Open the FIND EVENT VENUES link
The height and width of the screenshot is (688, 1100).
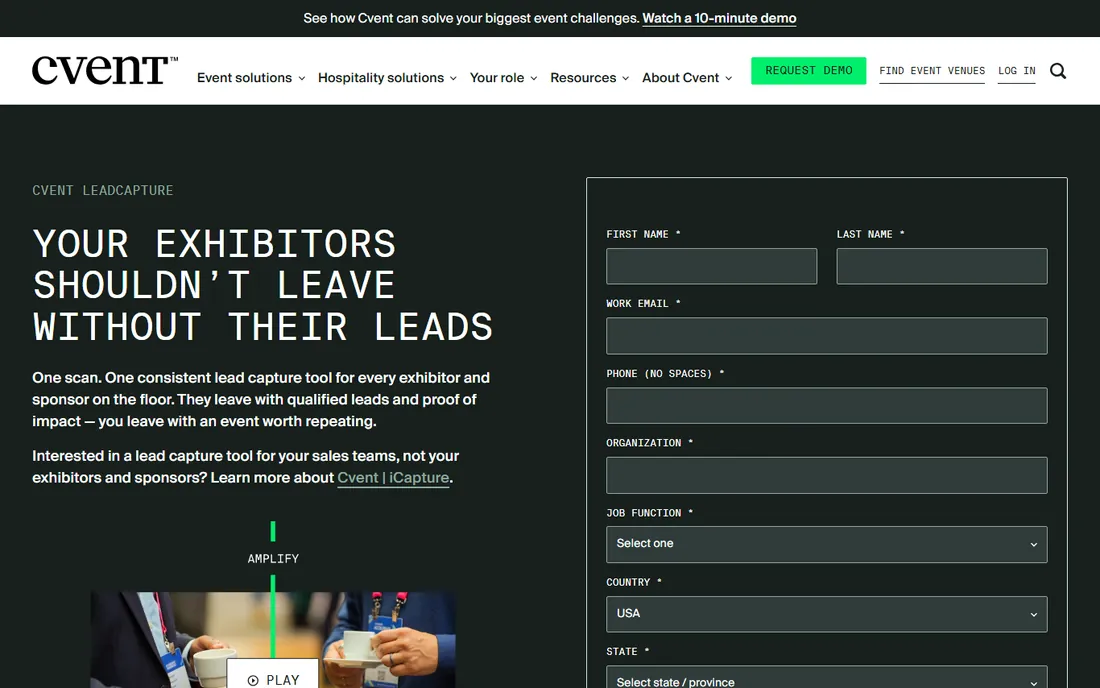click(x=932, y=71)
